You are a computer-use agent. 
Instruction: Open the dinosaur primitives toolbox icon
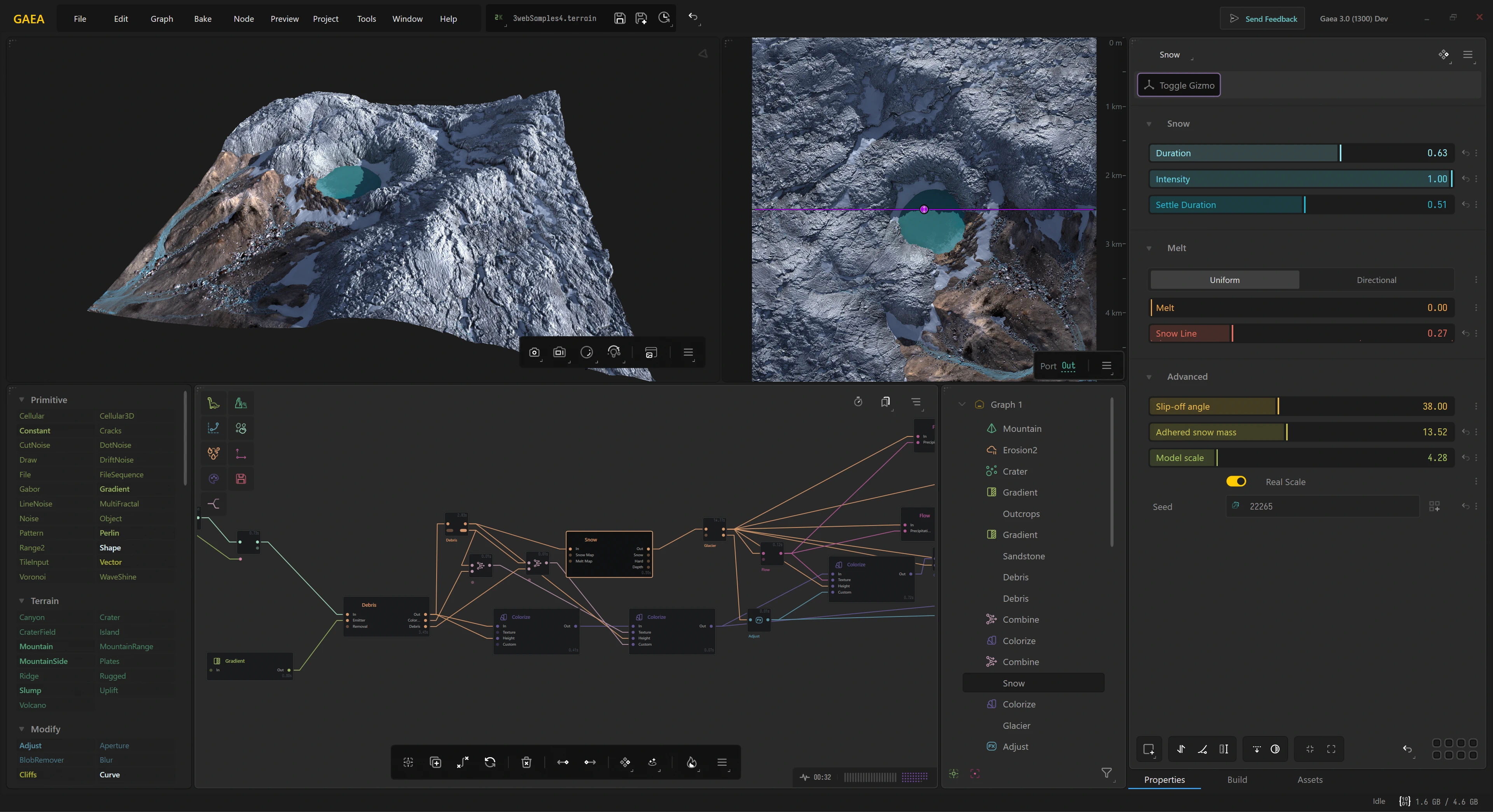213,403
